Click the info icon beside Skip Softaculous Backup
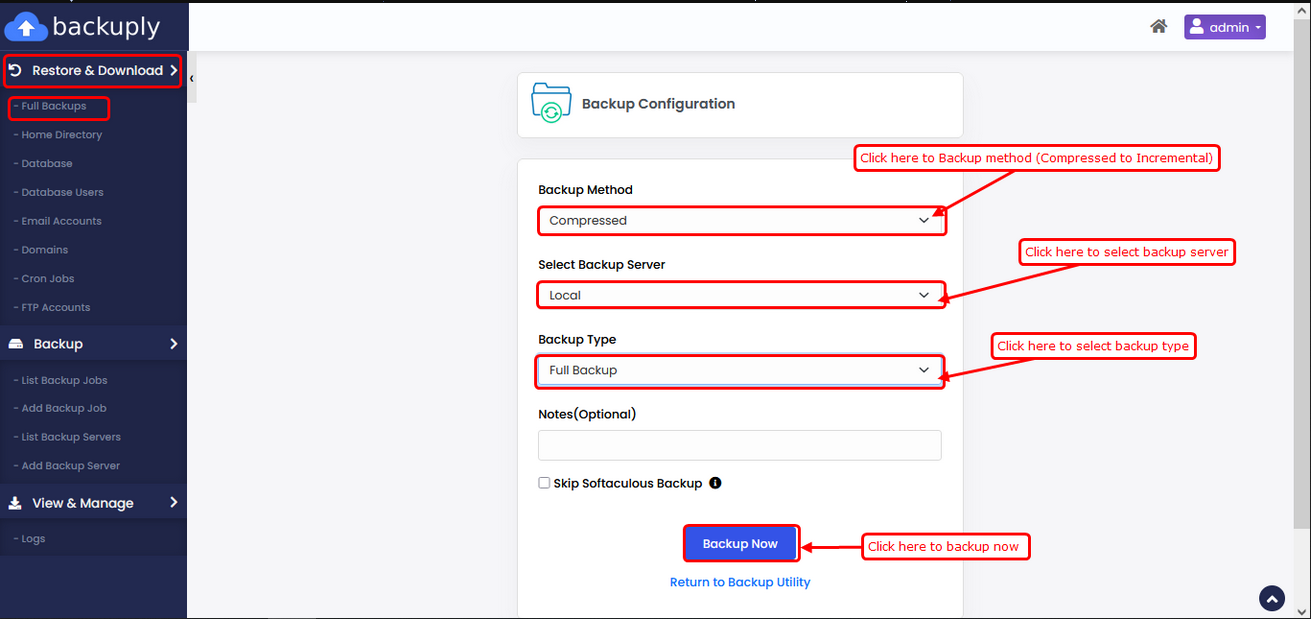 tap(715, 483)
